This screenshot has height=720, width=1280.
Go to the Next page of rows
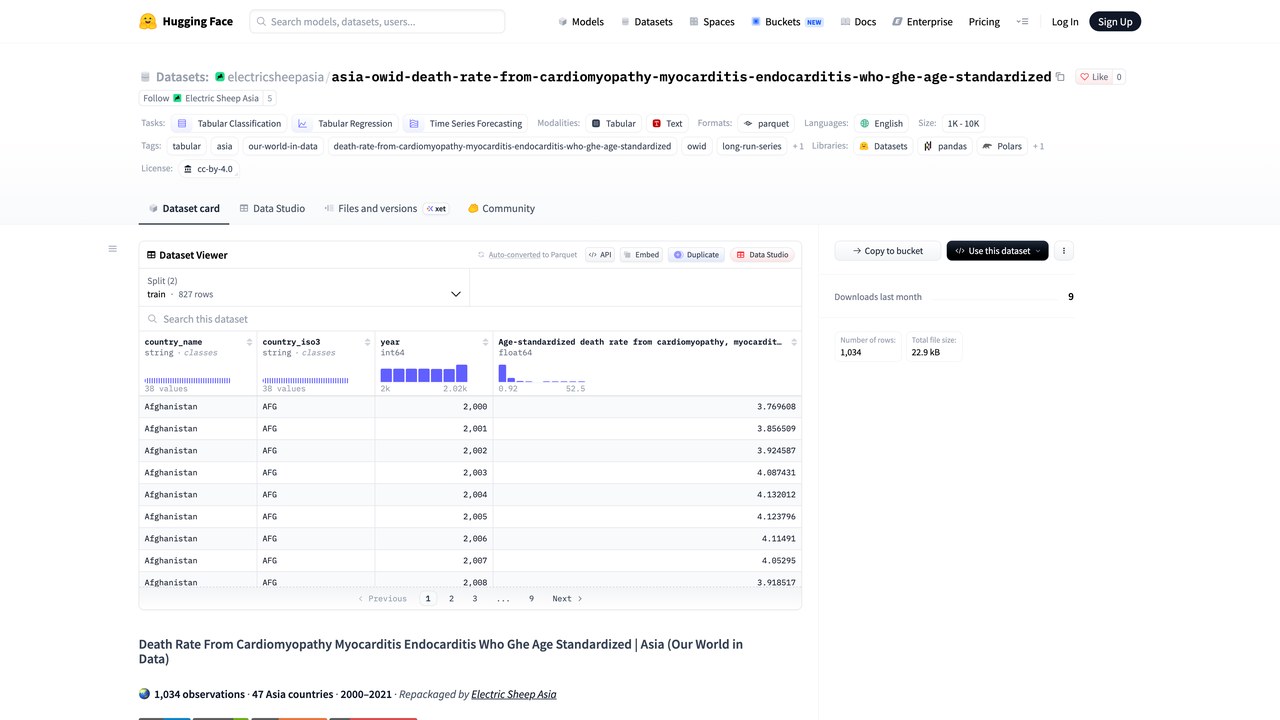[x=567, y=599]
